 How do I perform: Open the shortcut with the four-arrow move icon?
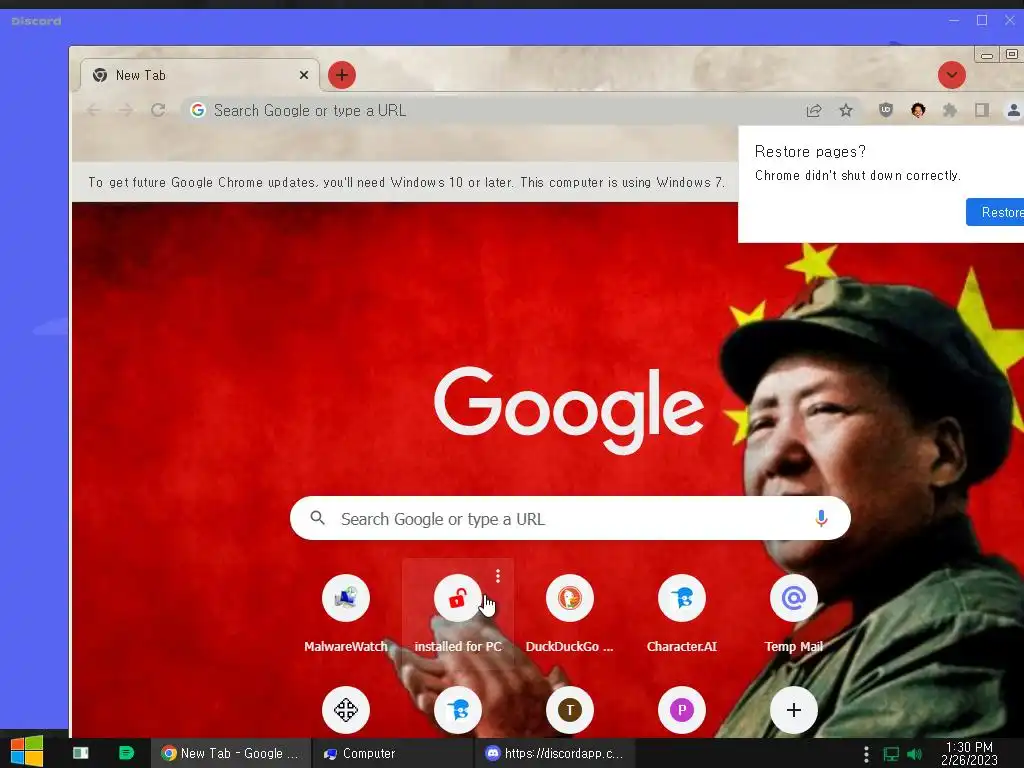pos(345,709)
